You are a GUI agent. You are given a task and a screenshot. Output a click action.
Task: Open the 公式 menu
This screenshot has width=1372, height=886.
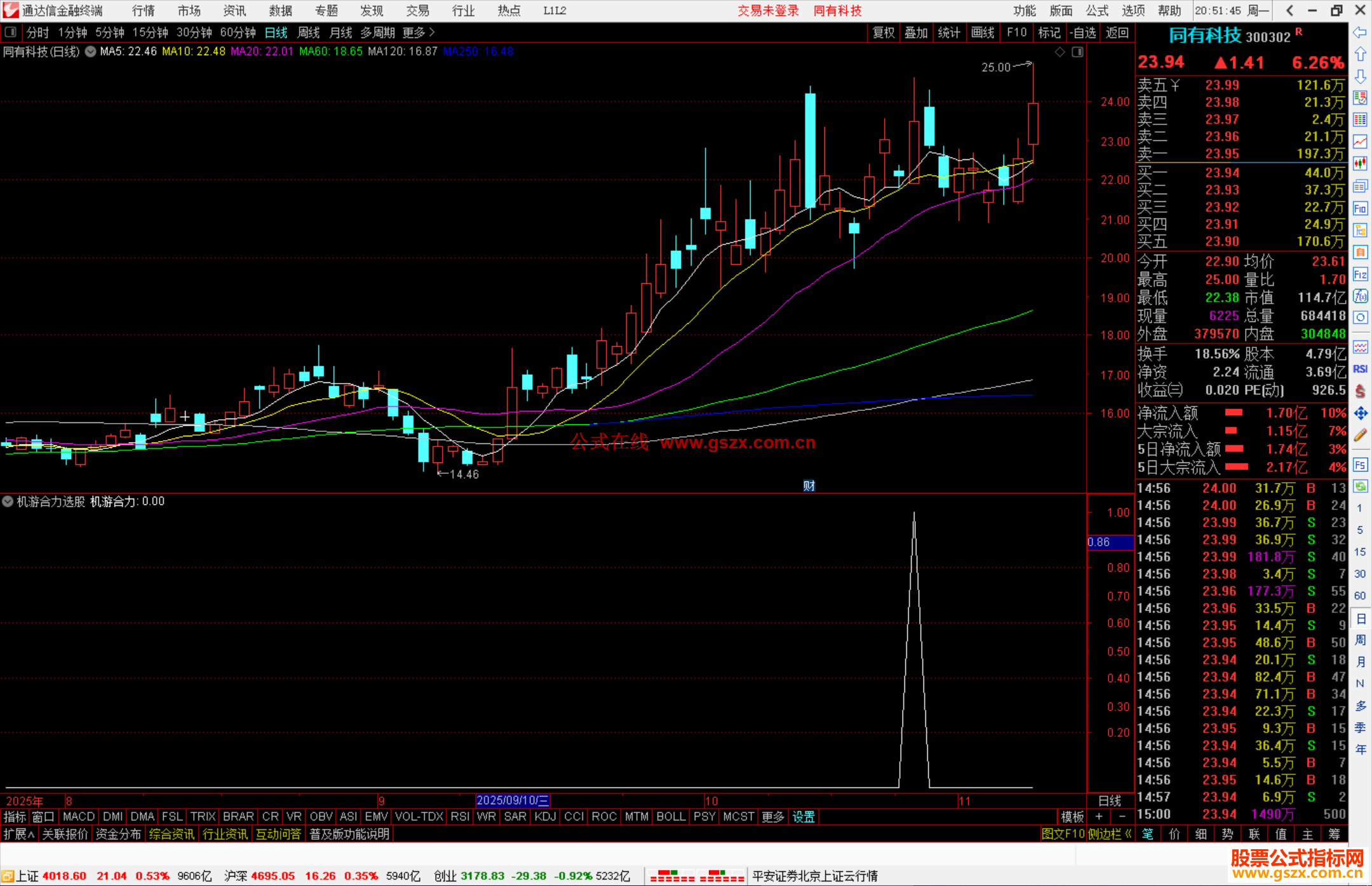[1096, 10]
